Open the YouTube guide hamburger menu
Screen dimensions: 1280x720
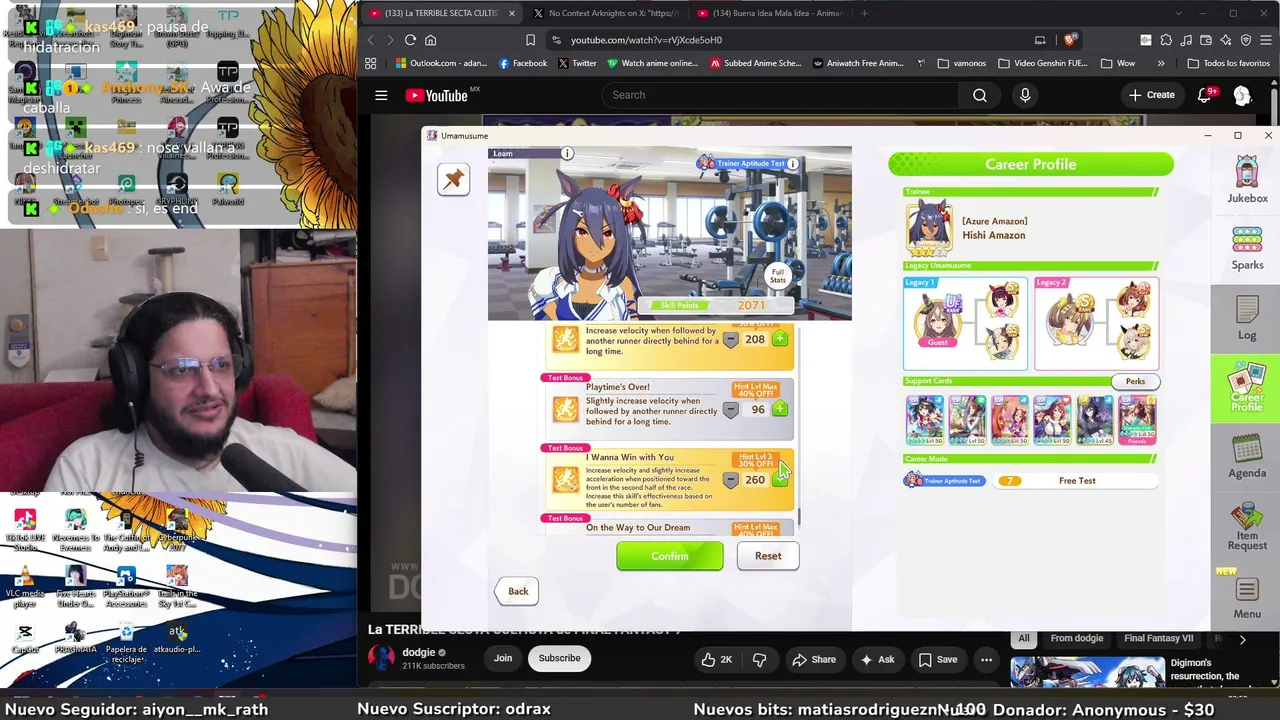pos(381,95)
